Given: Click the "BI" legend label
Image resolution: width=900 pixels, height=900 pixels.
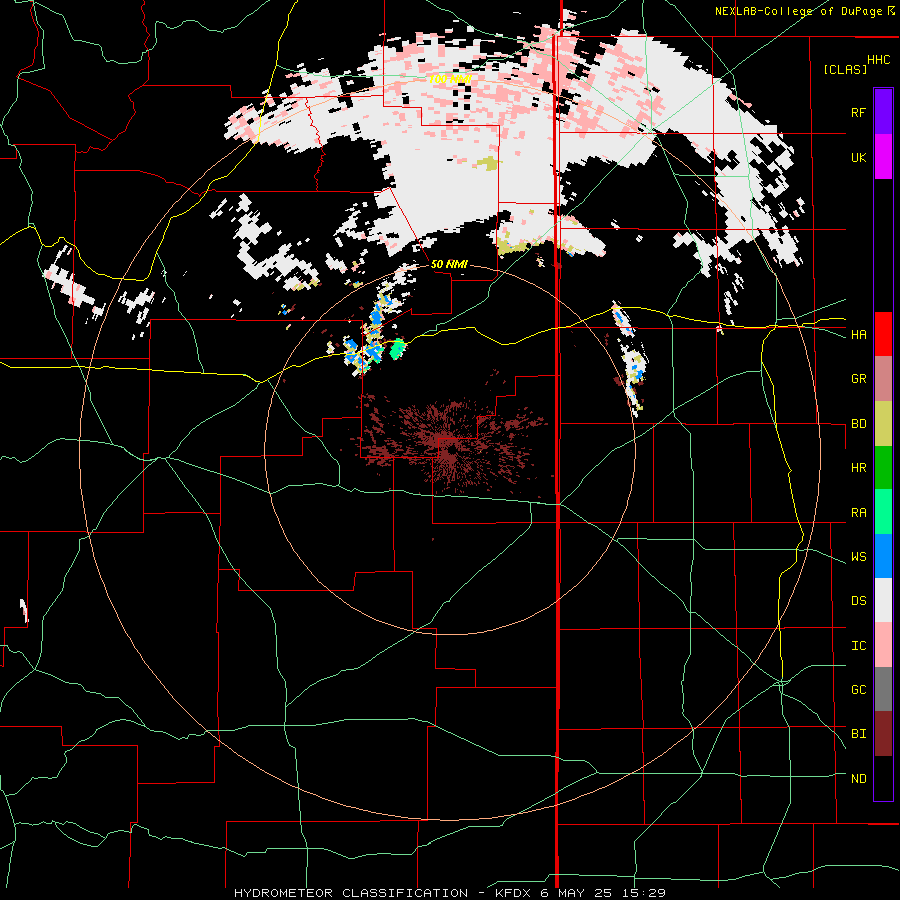Looking at the screenshot, I should [x=858, y=734].
